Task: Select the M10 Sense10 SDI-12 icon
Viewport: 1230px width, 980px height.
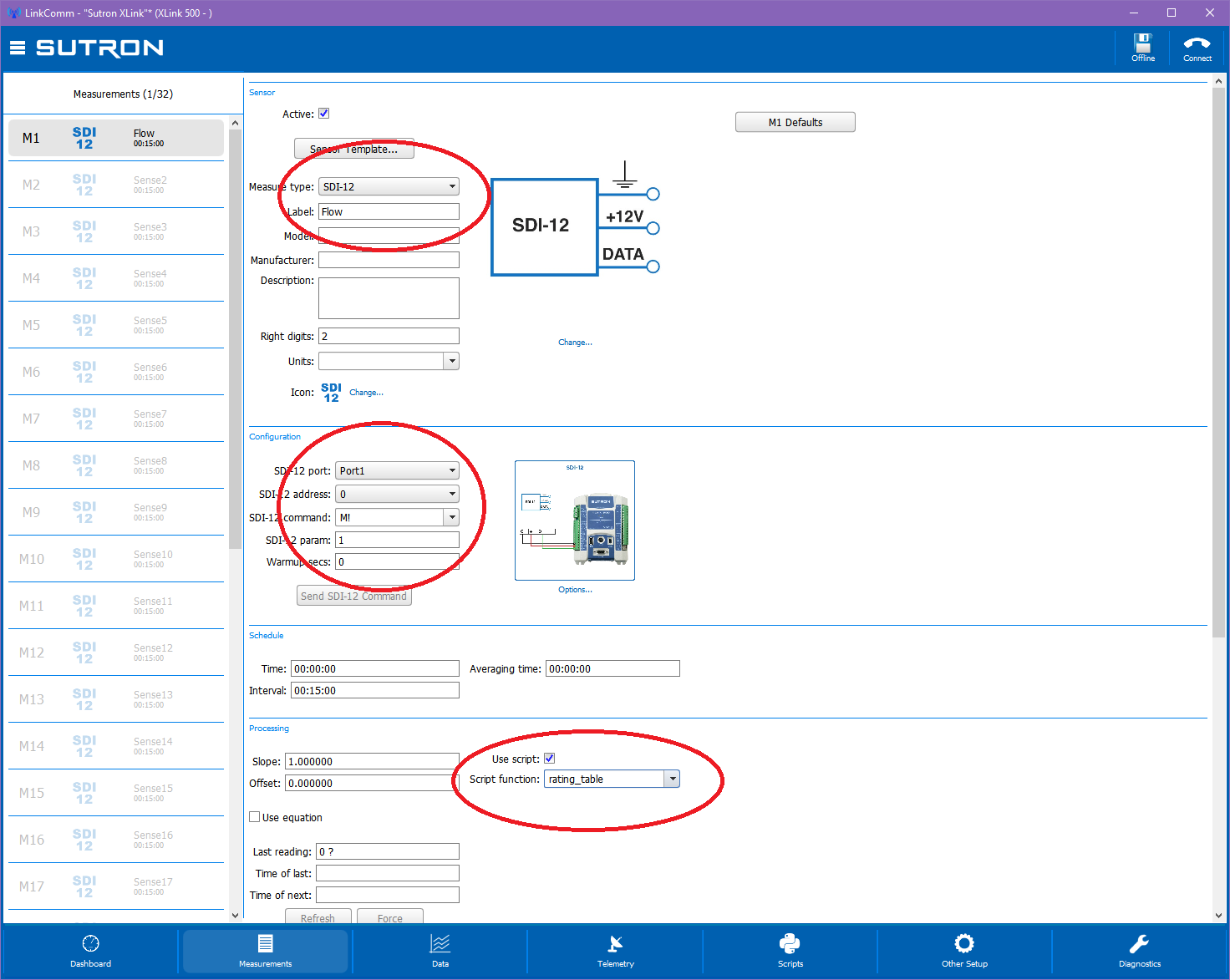Action: tap(84, 559)
